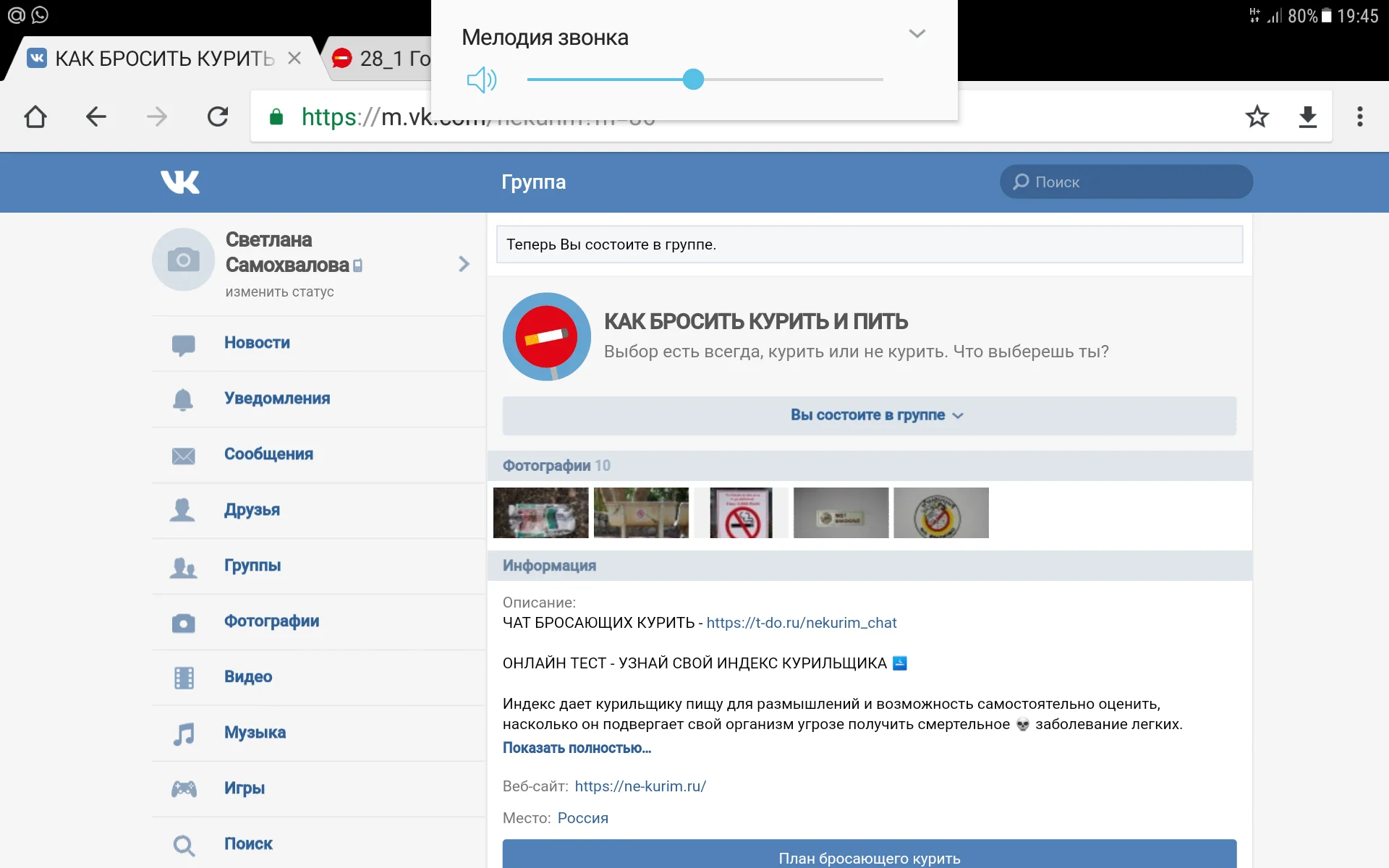Open Сообщения via the envelope icon
The width and height of the screenshot is (1389, 868).
click(183, 454)
